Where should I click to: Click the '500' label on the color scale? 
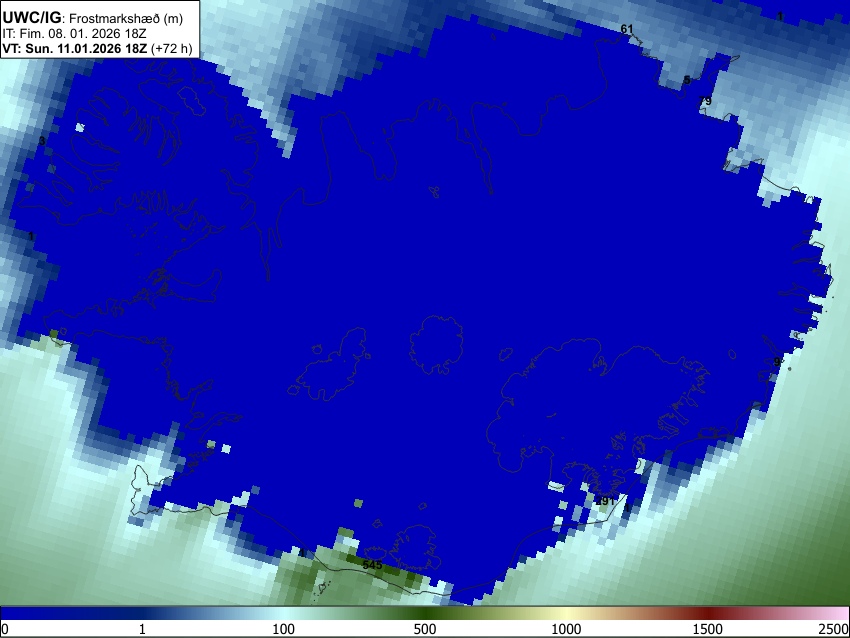425,629
